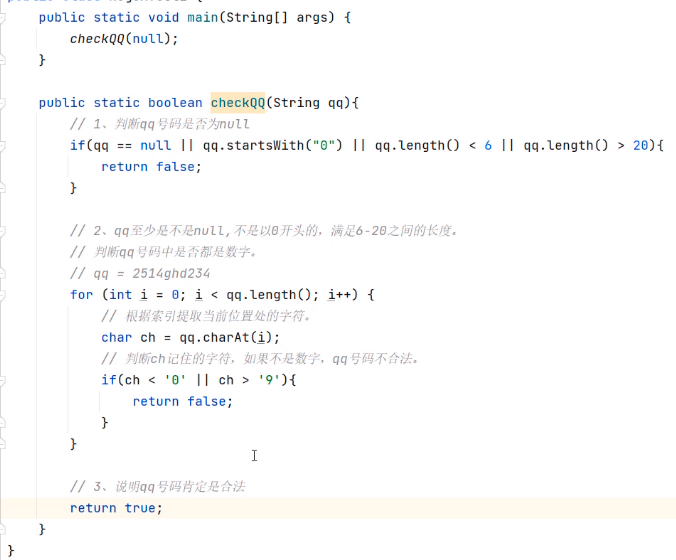Click the return true statement
This screenshot has width=676, height=560.
tap(116, 508)
